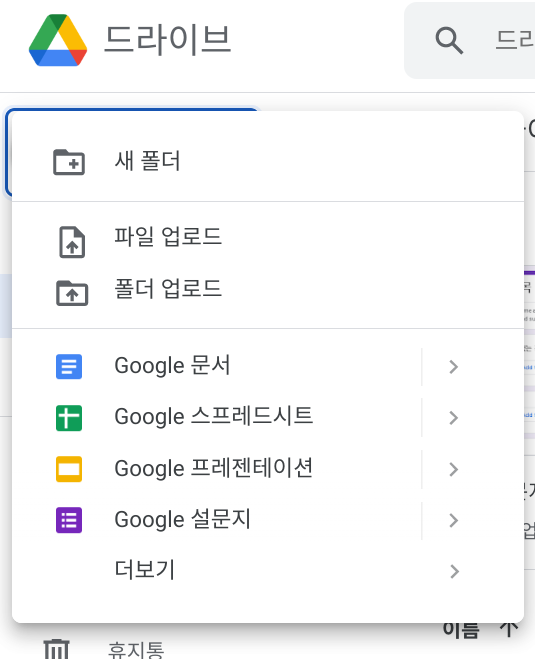The width and height of the screenshot is (535, 659).
Task: Expand the Google 설문지 submenu arrow
Action: click(x=453, y=520)
